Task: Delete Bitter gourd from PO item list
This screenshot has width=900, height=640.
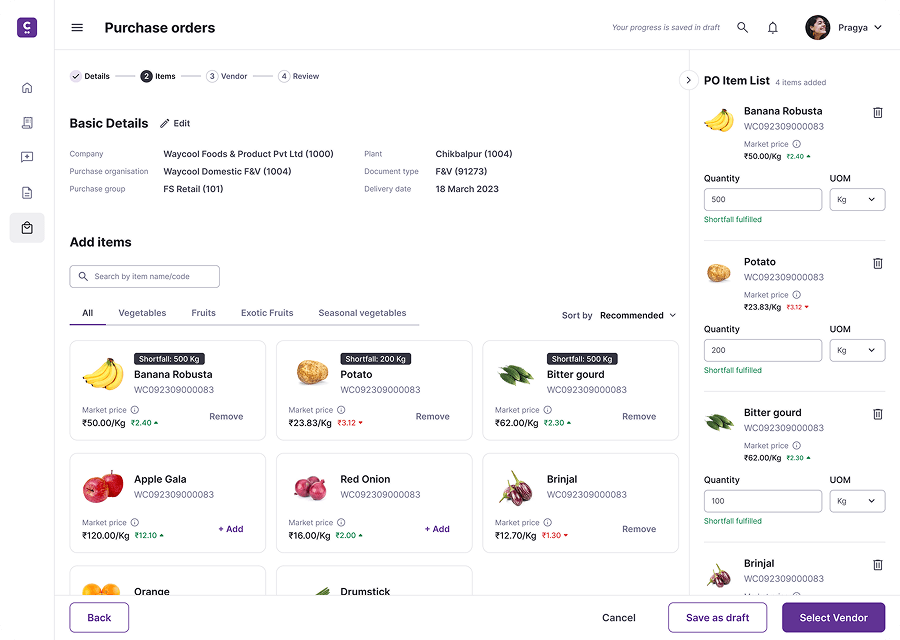Action: click(x=878, y=414)
